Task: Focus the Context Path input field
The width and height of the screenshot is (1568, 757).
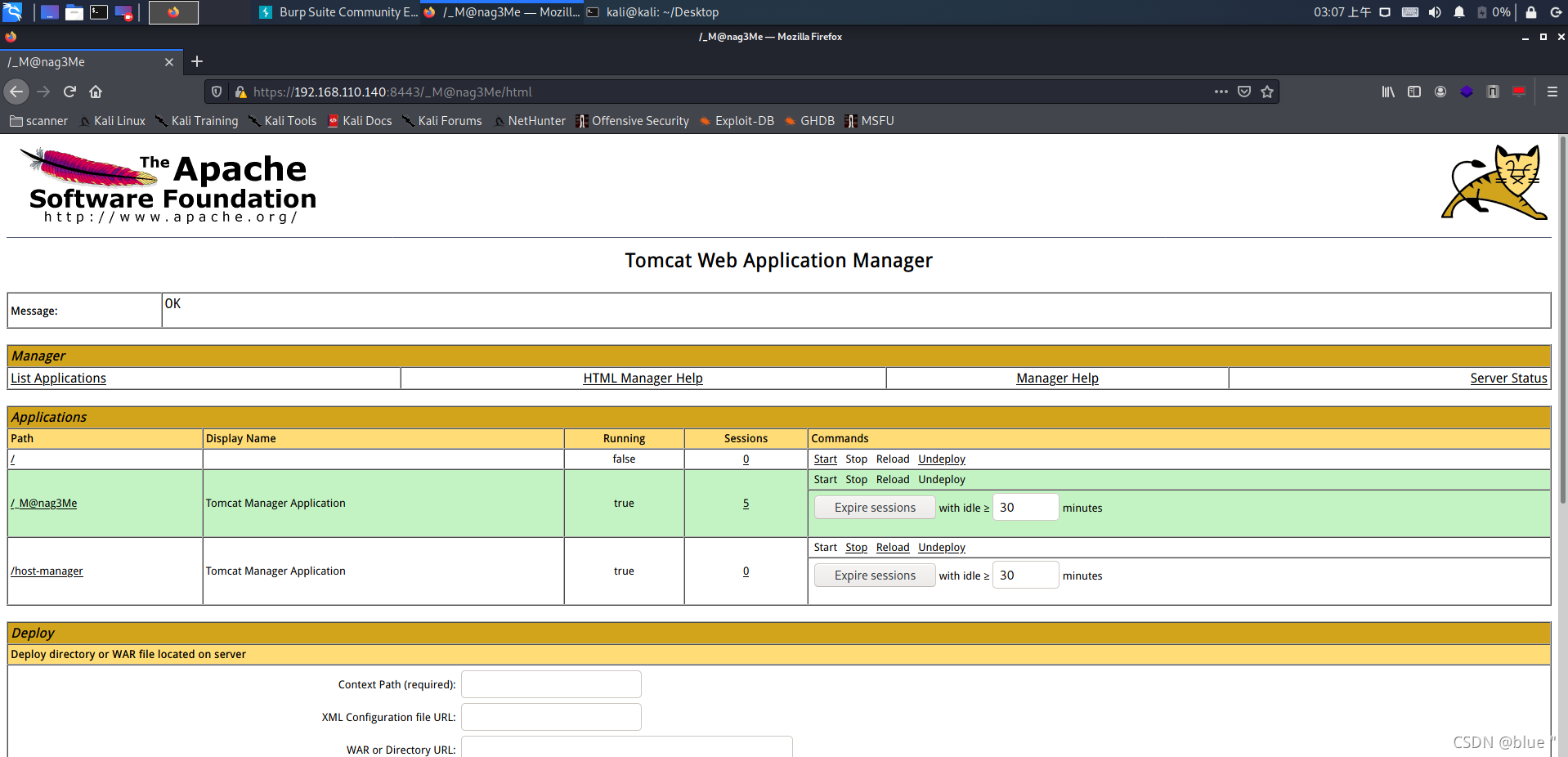Action: pos(551,684)
